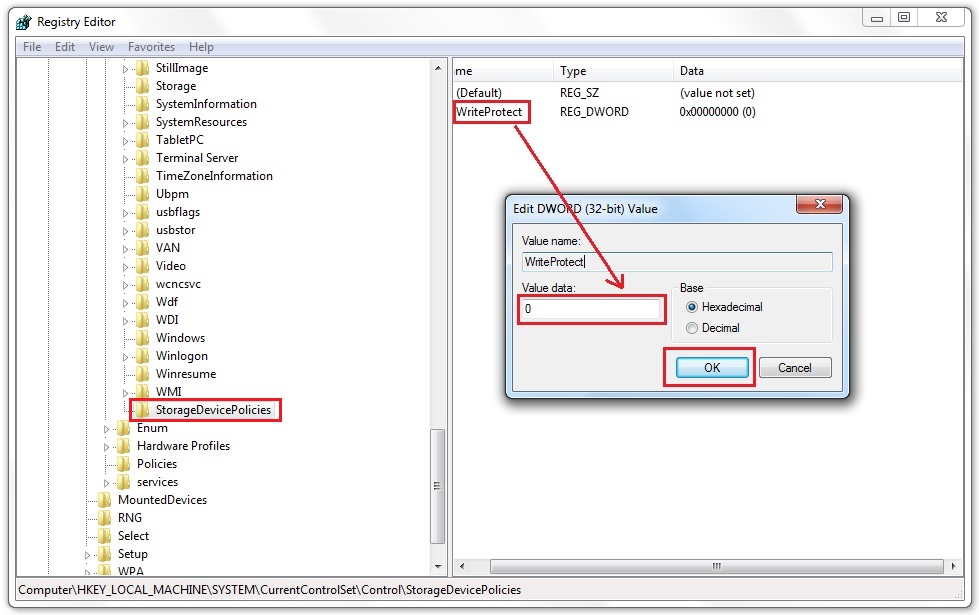This screenshot has height=615, width=979.
Task: Expand the services key
Action: [x=106, y=483]
